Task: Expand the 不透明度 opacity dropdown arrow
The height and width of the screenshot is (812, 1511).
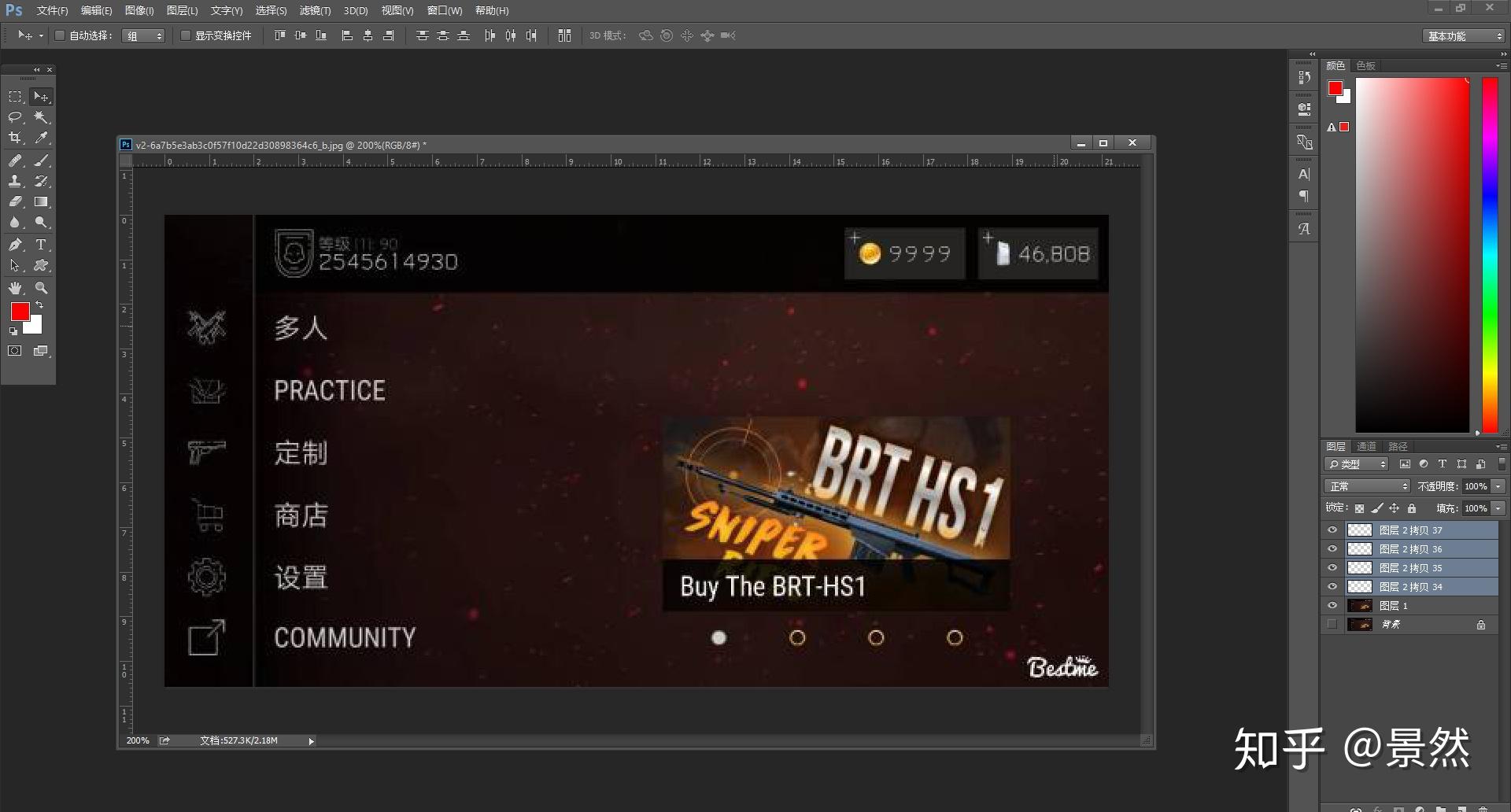Action: click(1498, 486)
